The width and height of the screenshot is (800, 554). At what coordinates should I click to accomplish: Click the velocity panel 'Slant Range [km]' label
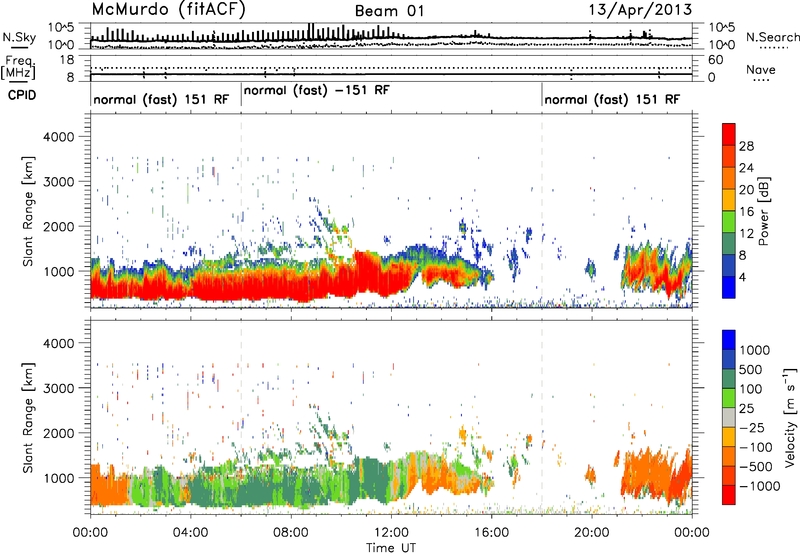point(28,418)
